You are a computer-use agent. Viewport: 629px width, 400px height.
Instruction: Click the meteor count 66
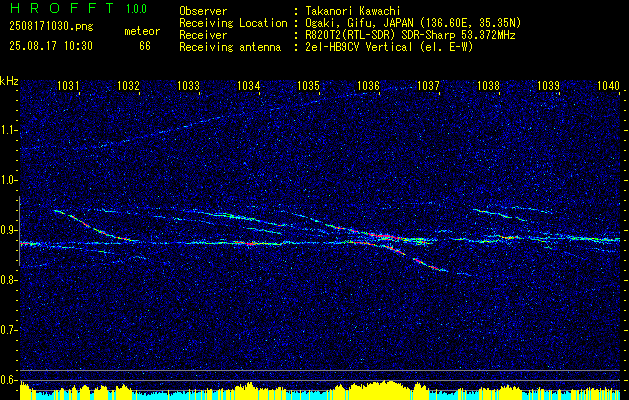tap(145, 46)
